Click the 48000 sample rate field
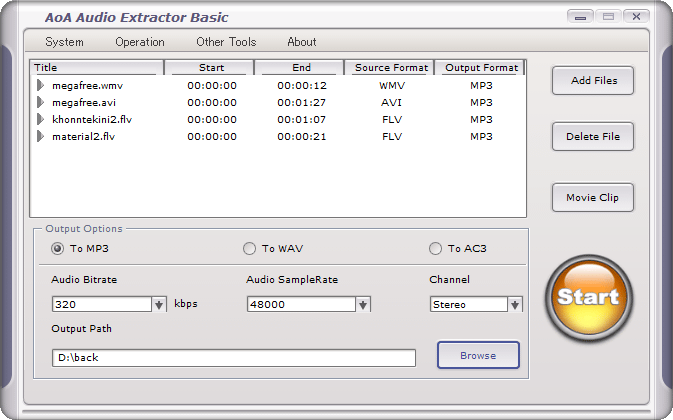Screen dimensions: 673x420 click(x=301, y=305)
